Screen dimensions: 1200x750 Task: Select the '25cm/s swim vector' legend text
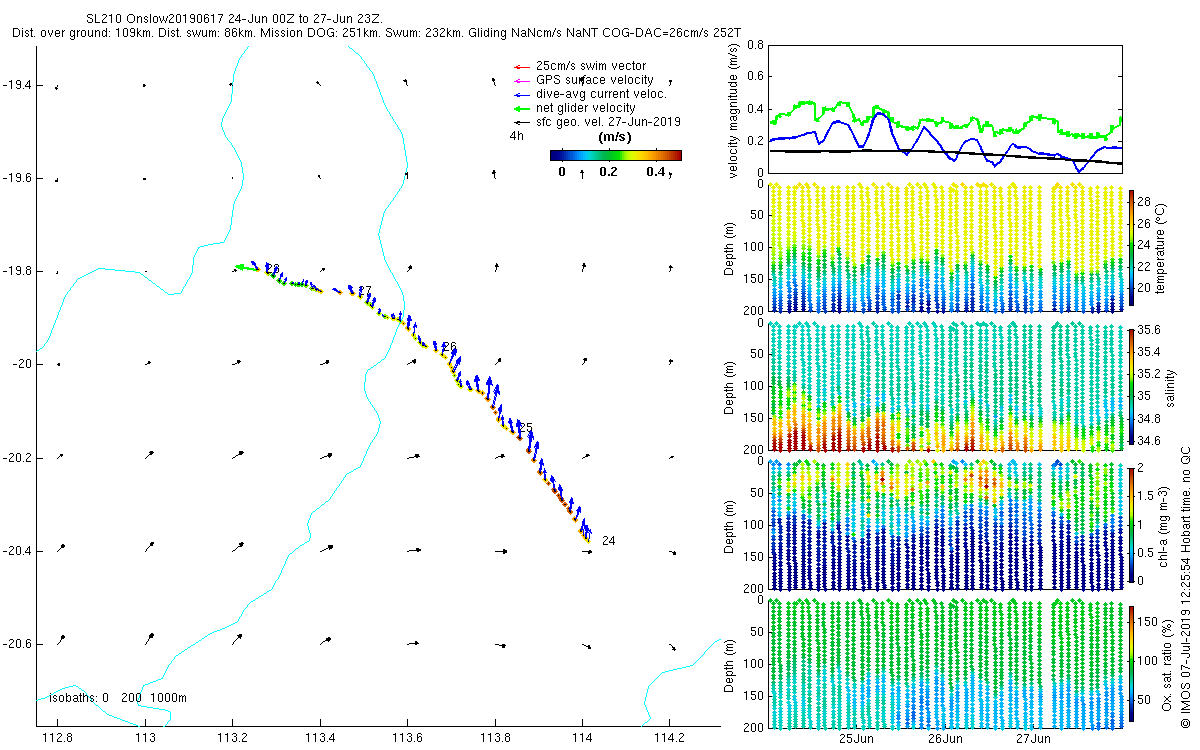pos(591,66)
